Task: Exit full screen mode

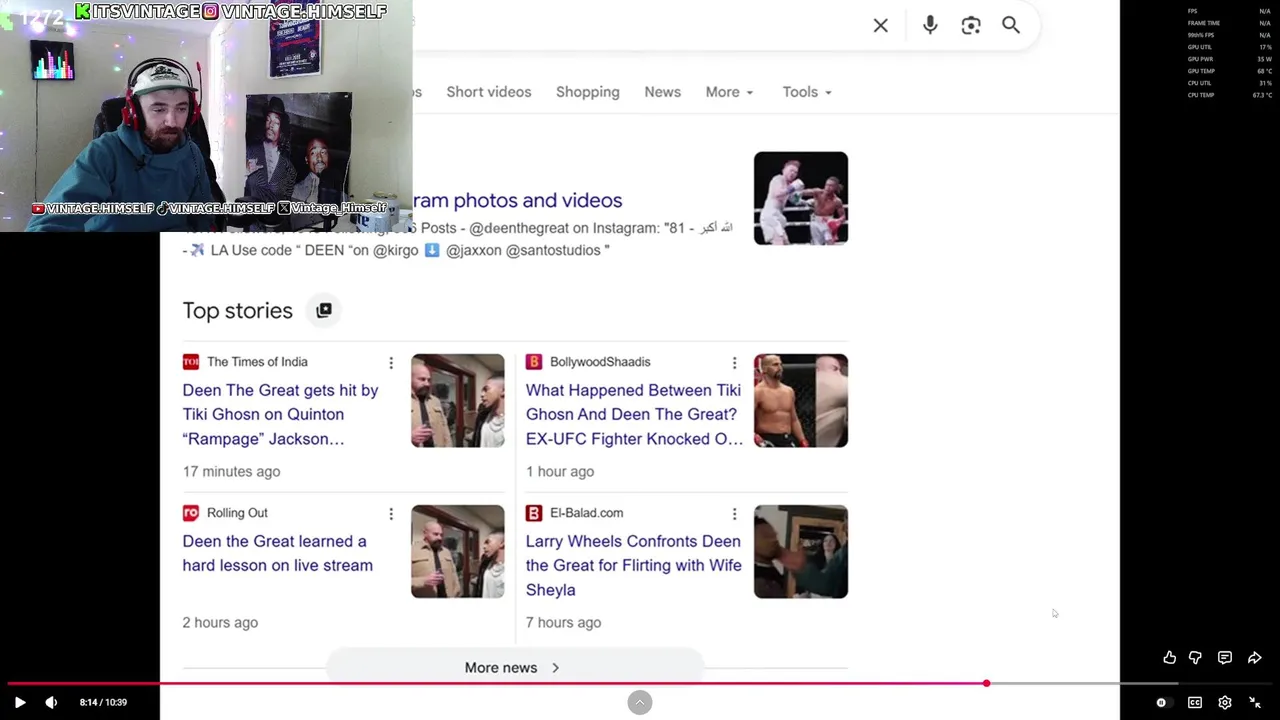Action: point(1254,702)
